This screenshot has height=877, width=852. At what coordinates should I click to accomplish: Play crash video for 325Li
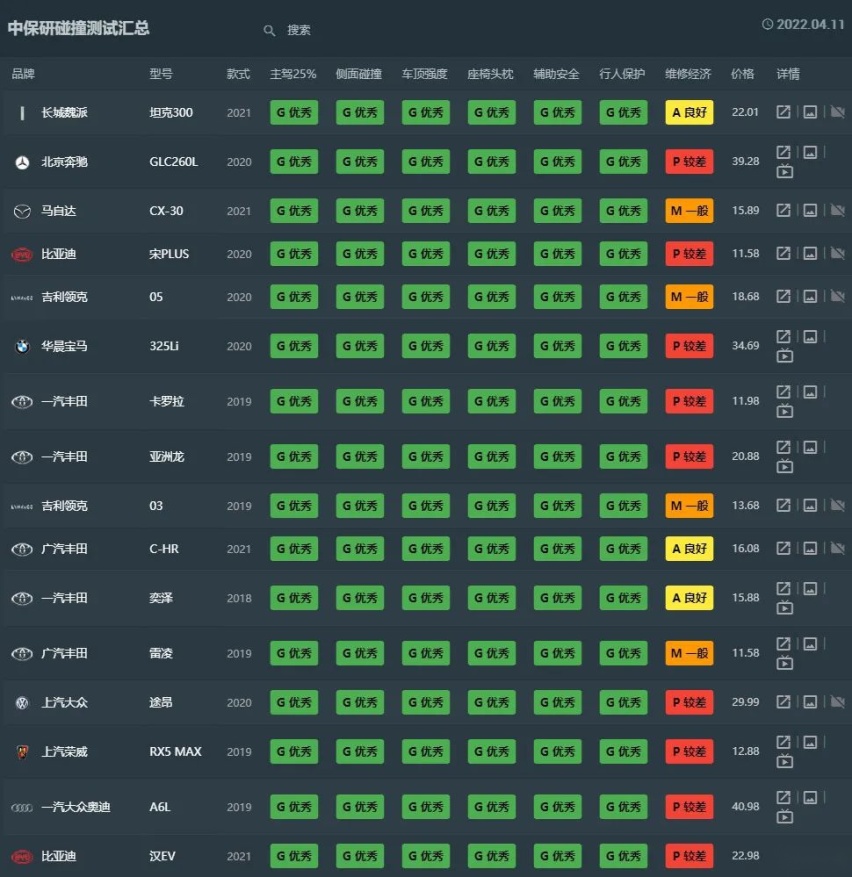point(785,356)
